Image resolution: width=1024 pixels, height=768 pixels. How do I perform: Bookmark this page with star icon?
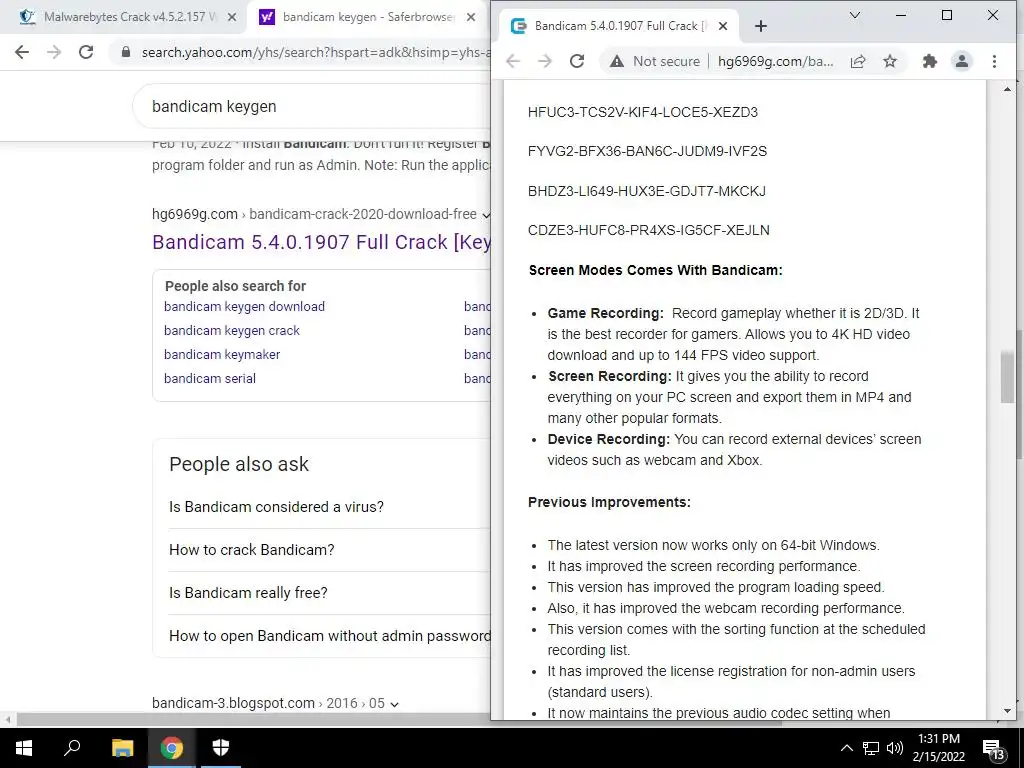coord(889,61)
